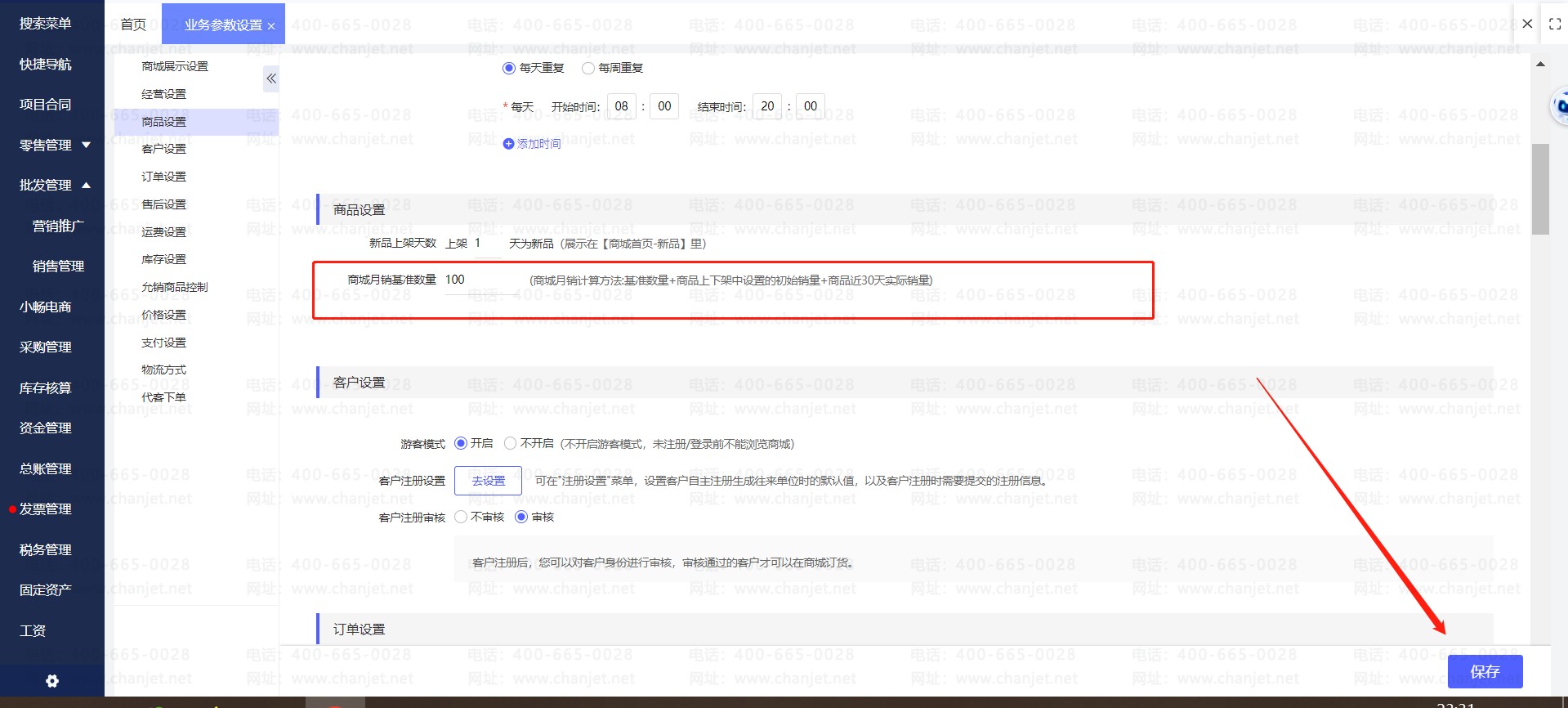Click the start time hour field 08
The height and width of the screenshot is (708, 1568).
pyautogui.click(x=622, y=106)
